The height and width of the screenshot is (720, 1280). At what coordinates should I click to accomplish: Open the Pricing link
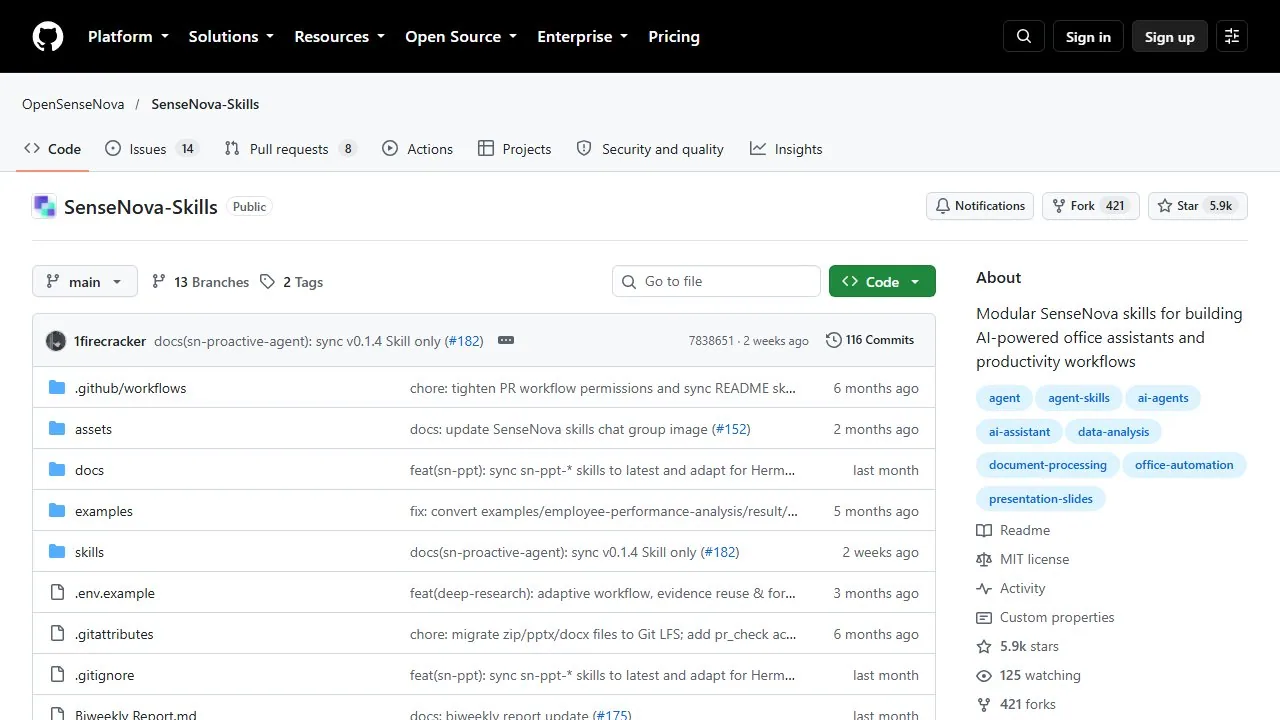(x=674, y=37)
